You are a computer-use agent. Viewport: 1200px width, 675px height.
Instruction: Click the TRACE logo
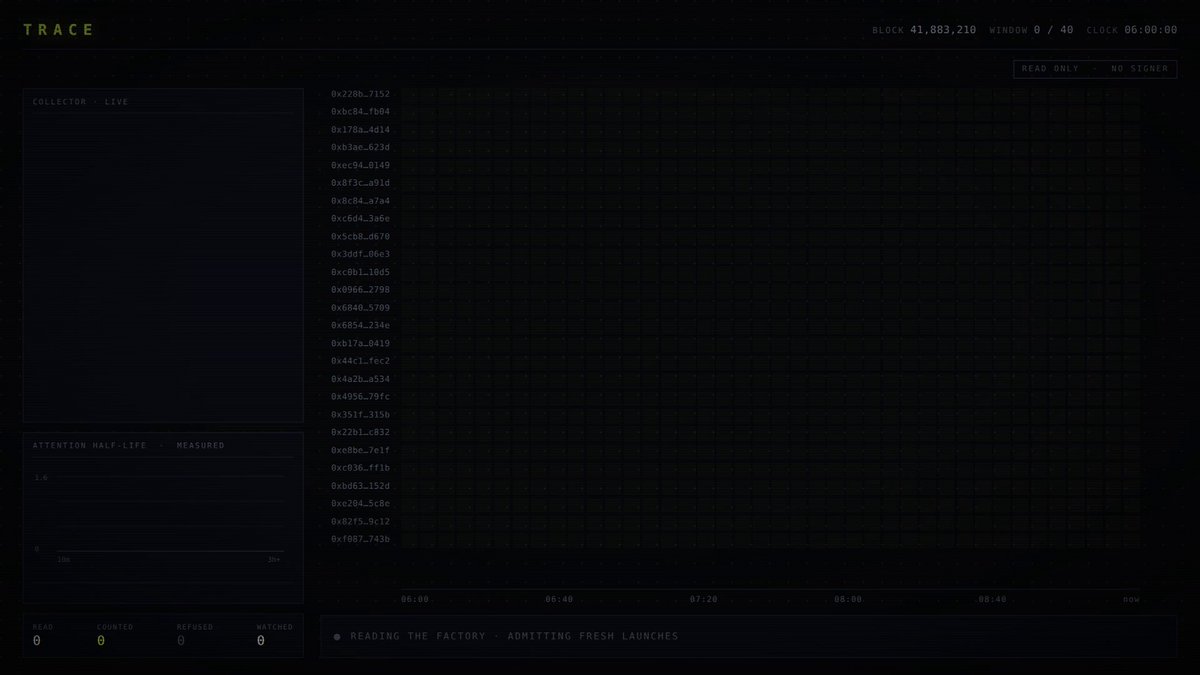tap(59, 30)
